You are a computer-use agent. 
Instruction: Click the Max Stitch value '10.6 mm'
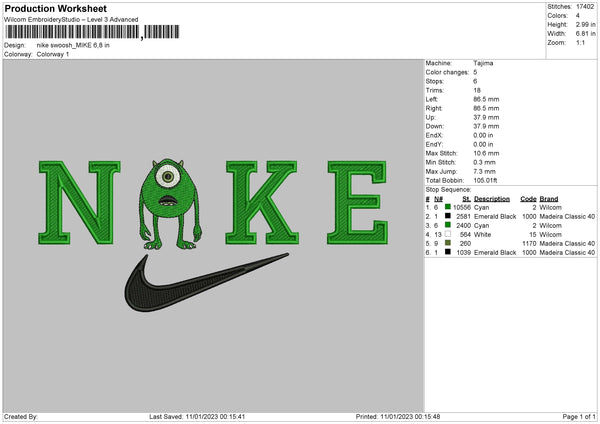pos(486,153)
